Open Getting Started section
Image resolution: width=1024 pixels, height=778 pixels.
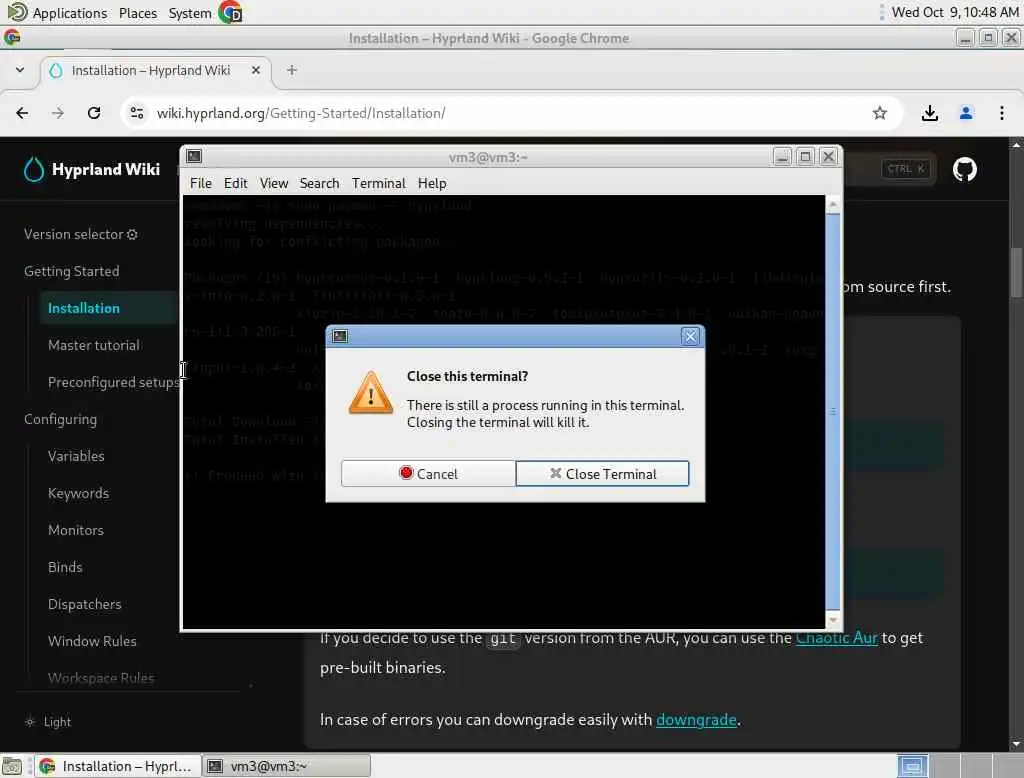click(x=72, y=271)
